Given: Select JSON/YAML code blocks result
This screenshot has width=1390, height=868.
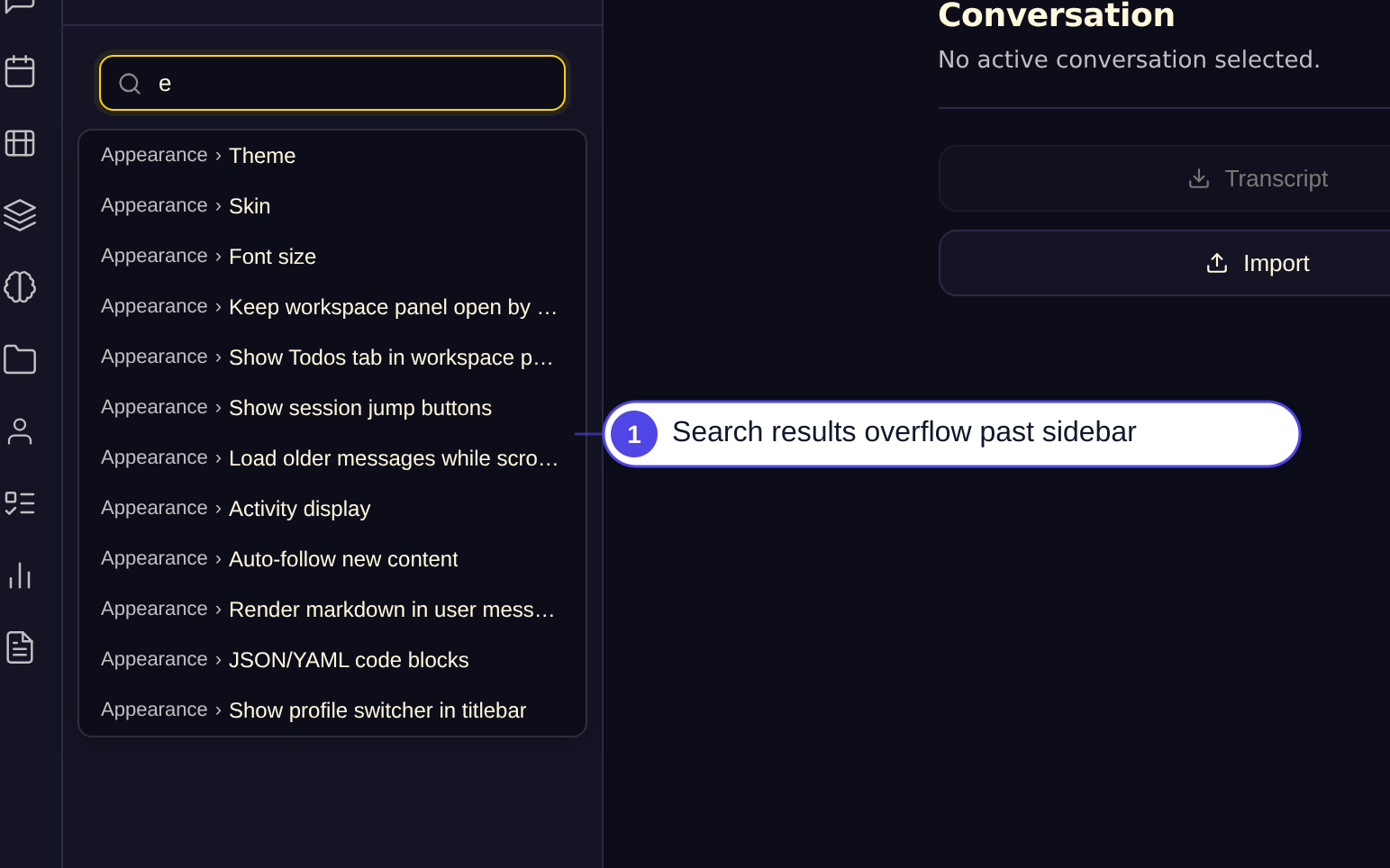Looking at the screenshot, I should pos(332,660).
